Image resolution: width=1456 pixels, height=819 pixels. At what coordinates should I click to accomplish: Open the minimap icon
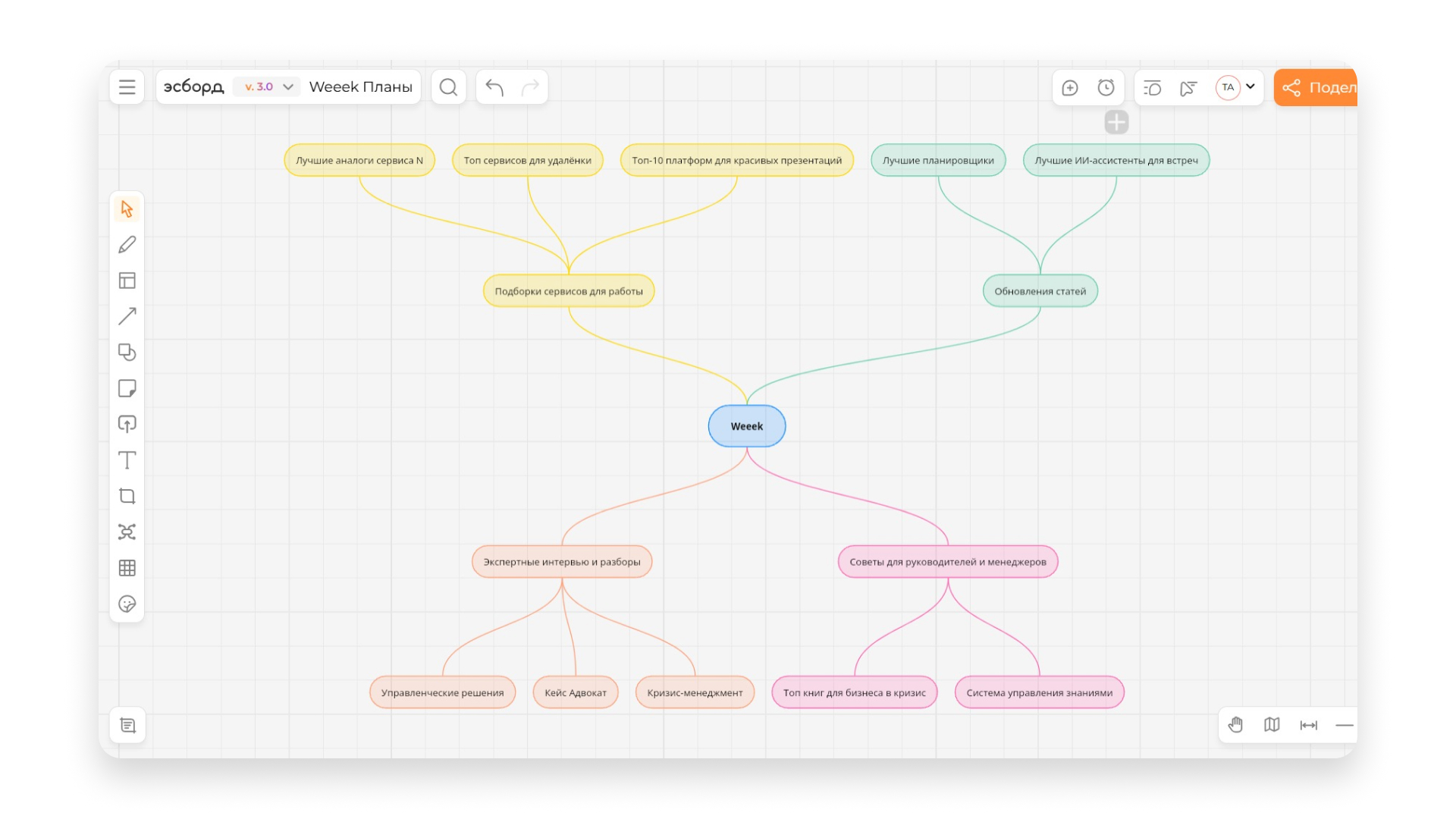tap(1272, 725)
